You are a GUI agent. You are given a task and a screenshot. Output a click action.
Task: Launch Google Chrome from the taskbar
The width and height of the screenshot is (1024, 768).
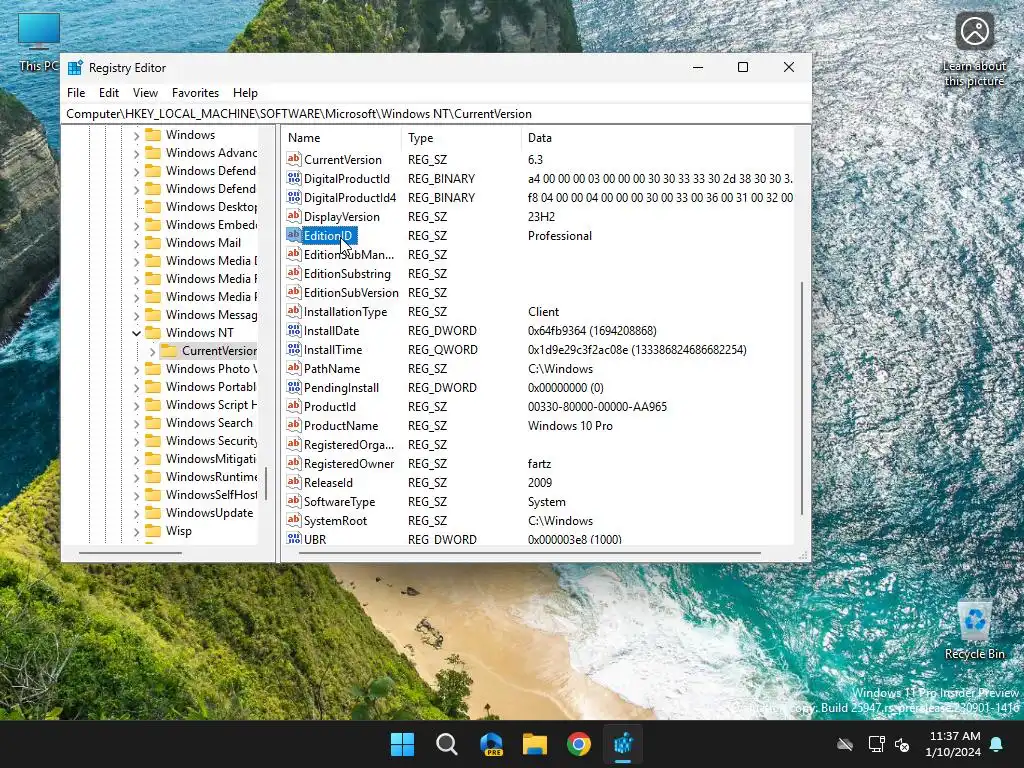[x=579, y=744]
